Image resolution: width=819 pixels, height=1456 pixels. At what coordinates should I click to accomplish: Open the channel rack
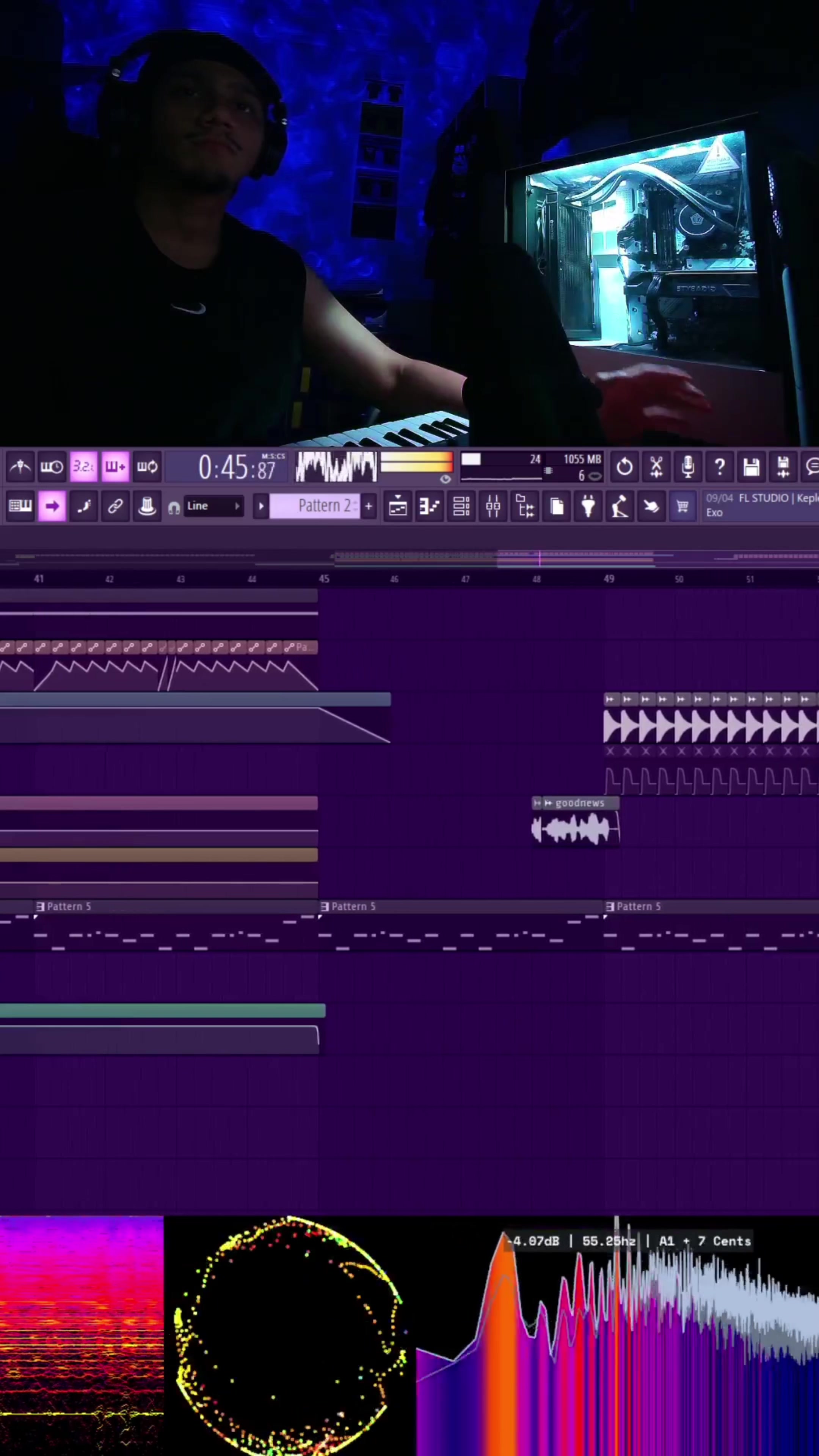coord(461,506)
